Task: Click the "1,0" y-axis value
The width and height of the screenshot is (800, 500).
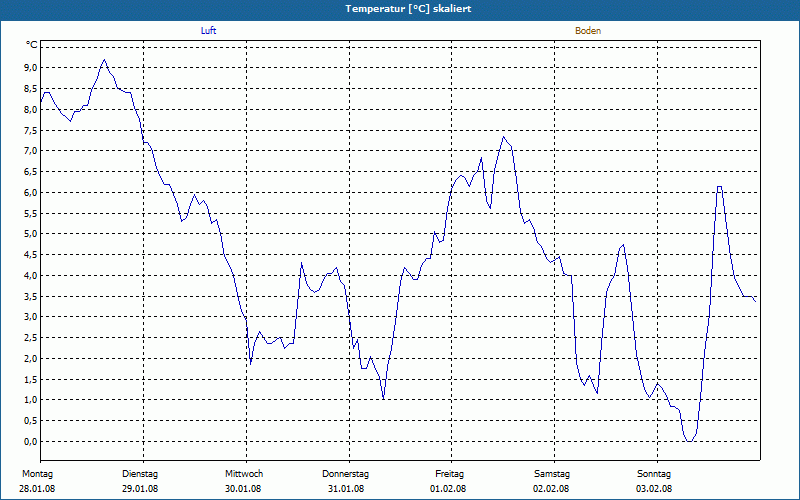Action: coord(31,400)
